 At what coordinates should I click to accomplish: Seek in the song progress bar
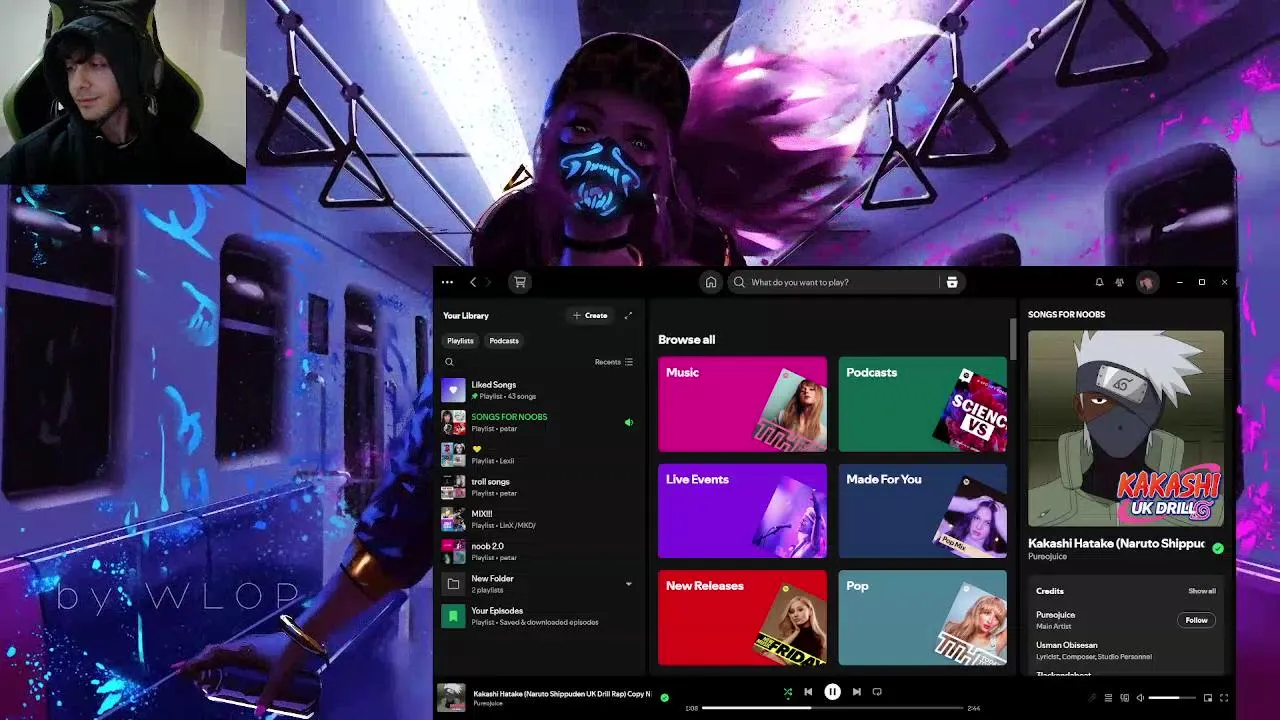[832, 708]
